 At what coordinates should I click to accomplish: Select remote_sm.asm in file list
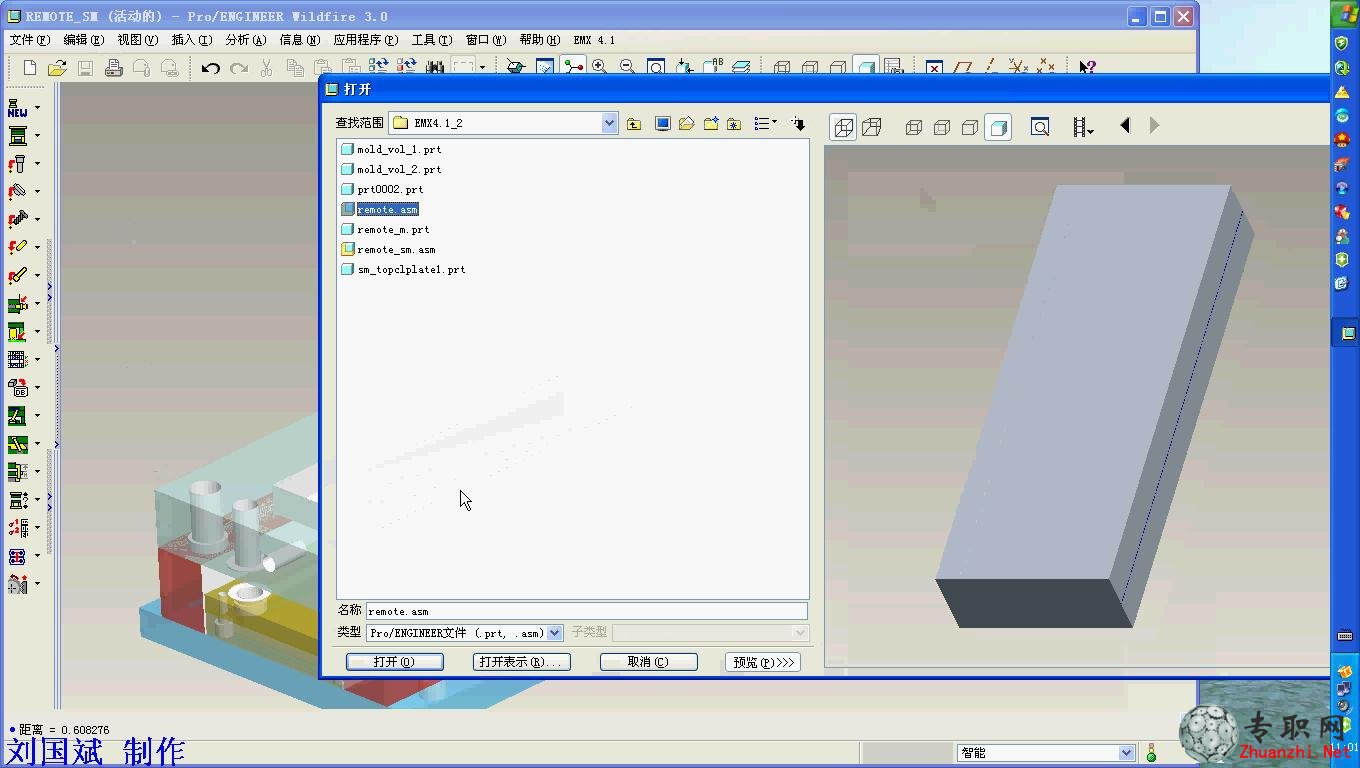388,249
